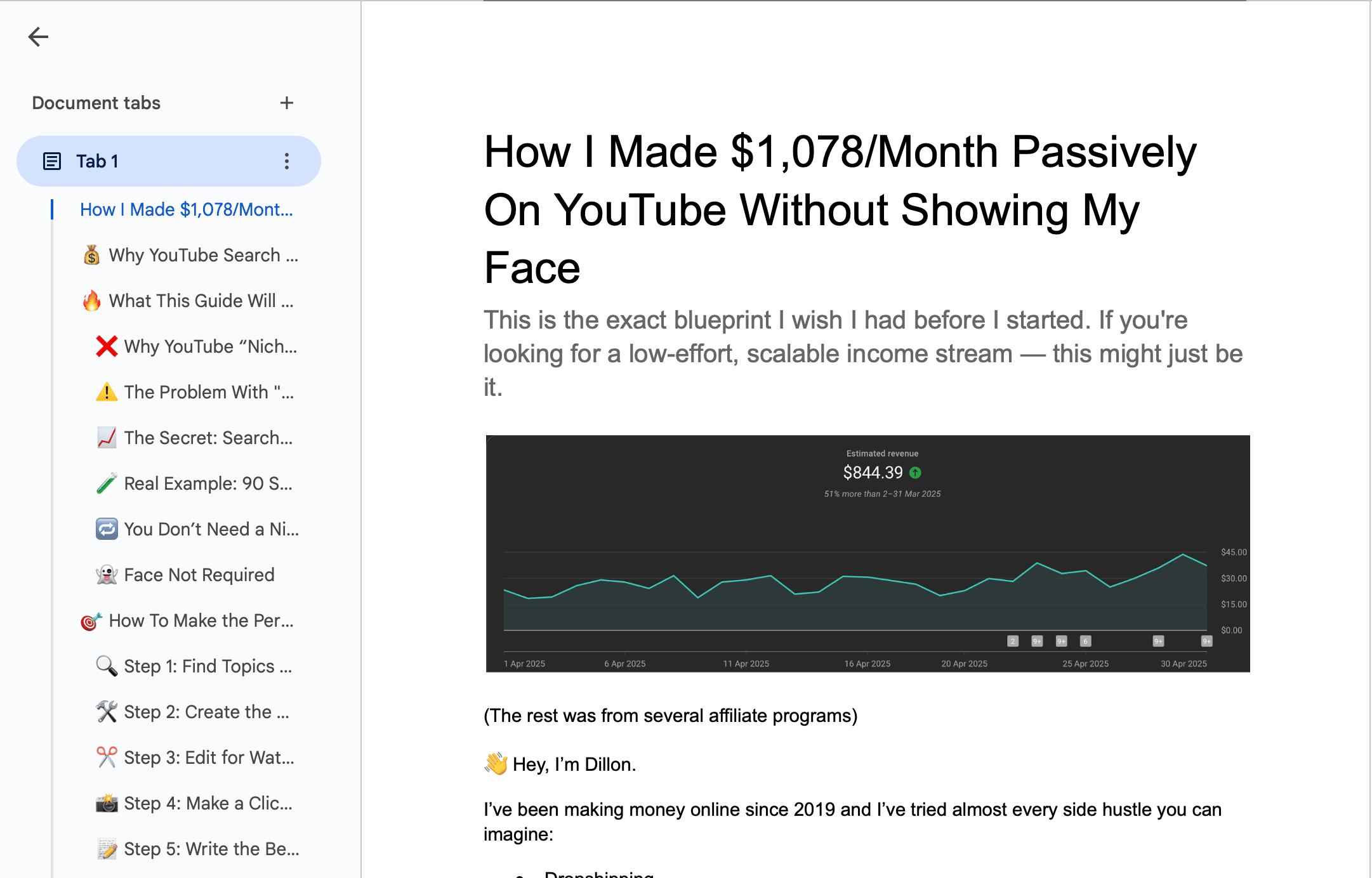This screenshot has height=878, width=1372.
Task: Navigate to Why YouTube "Nich..." section
Action: click(x=210, y=346)
